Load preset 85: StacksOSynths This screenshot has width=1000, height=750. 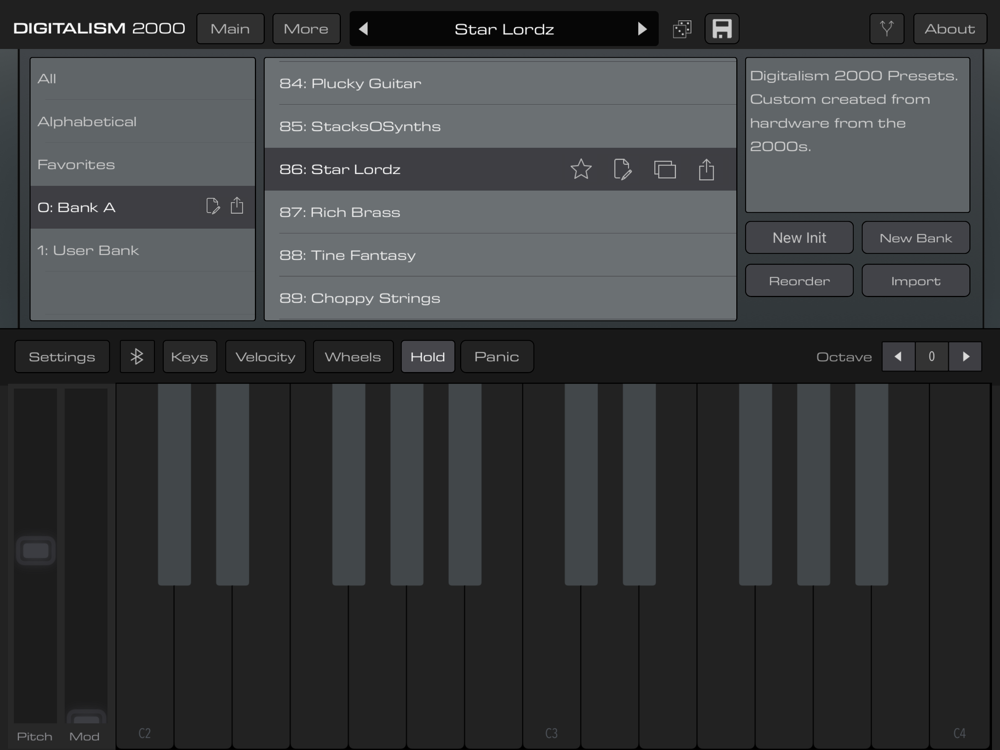(x=501, y=126)
